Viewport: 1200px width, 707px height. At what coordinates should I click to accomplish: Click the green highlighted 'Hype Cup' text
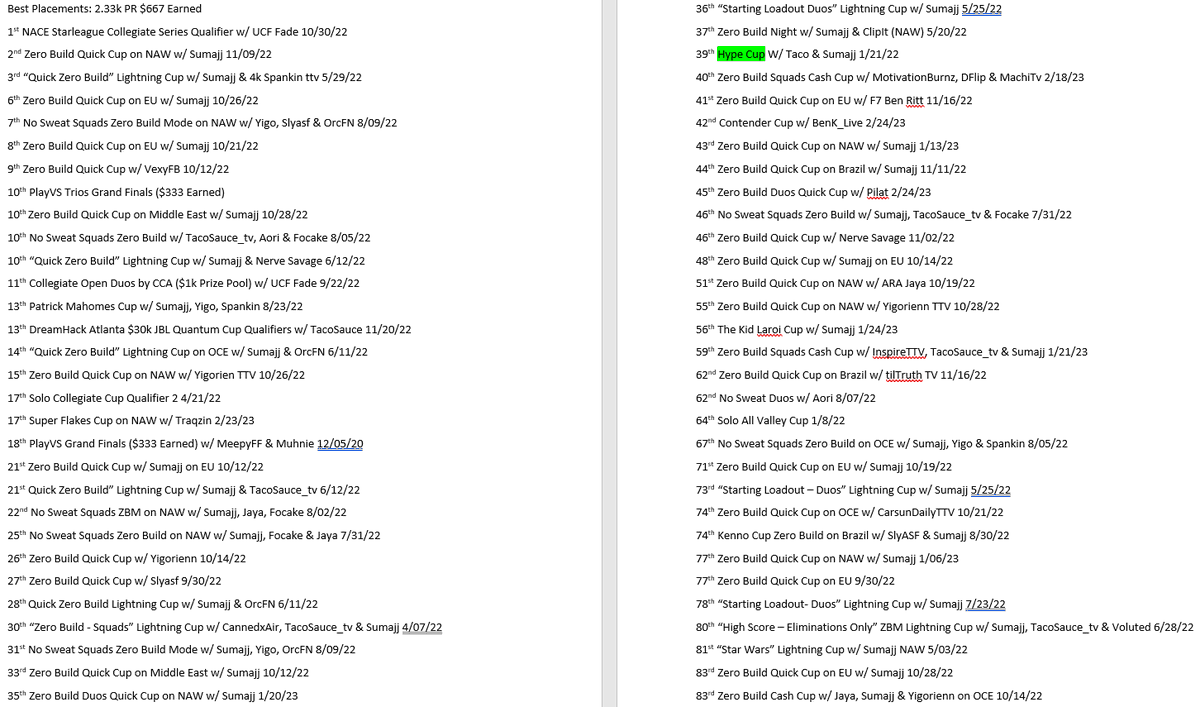click(x=741, y=55)
